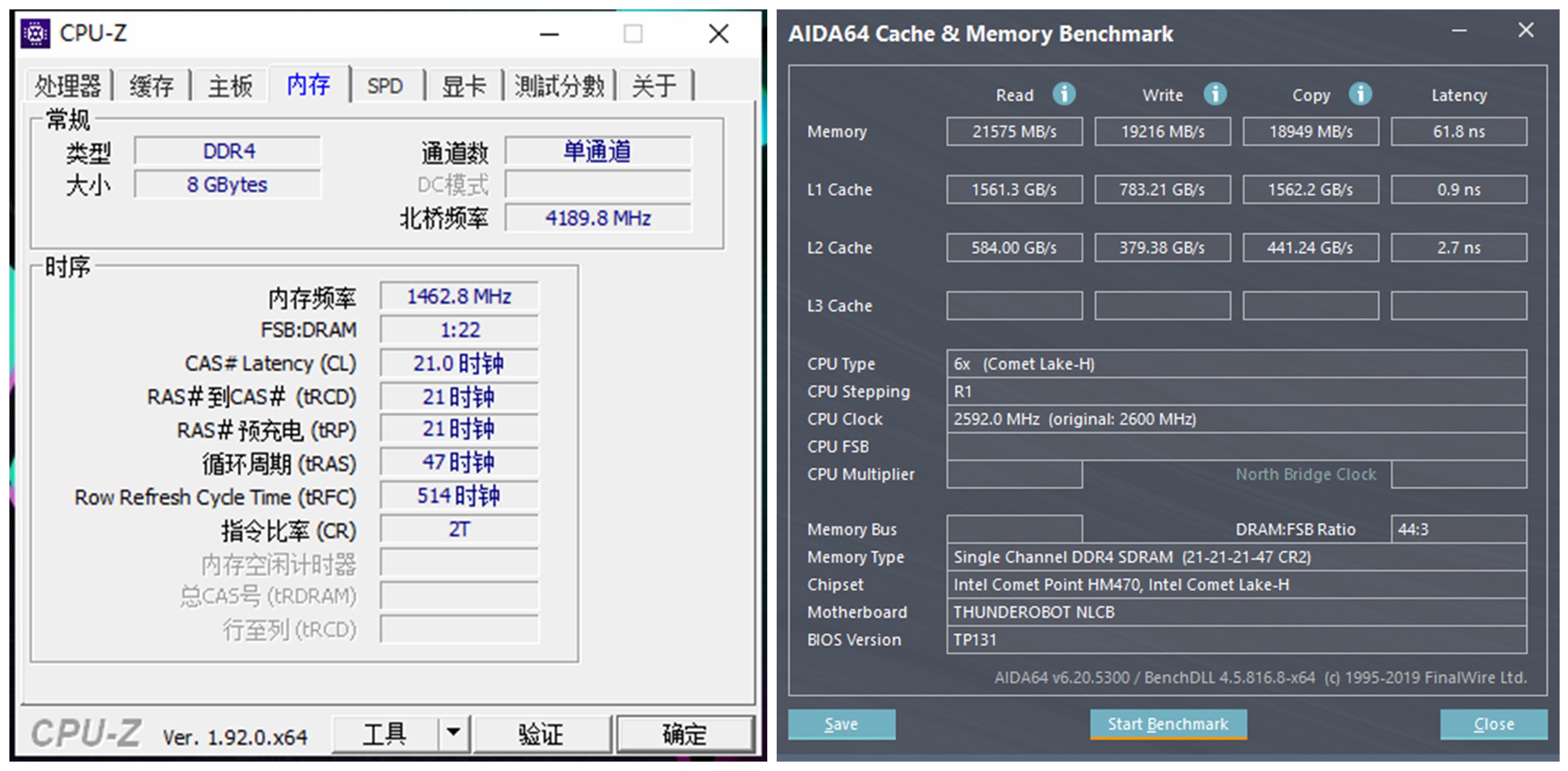1568x771 pixels.
Task: Click Start Benchmark button
Action: click(1168, 724)
